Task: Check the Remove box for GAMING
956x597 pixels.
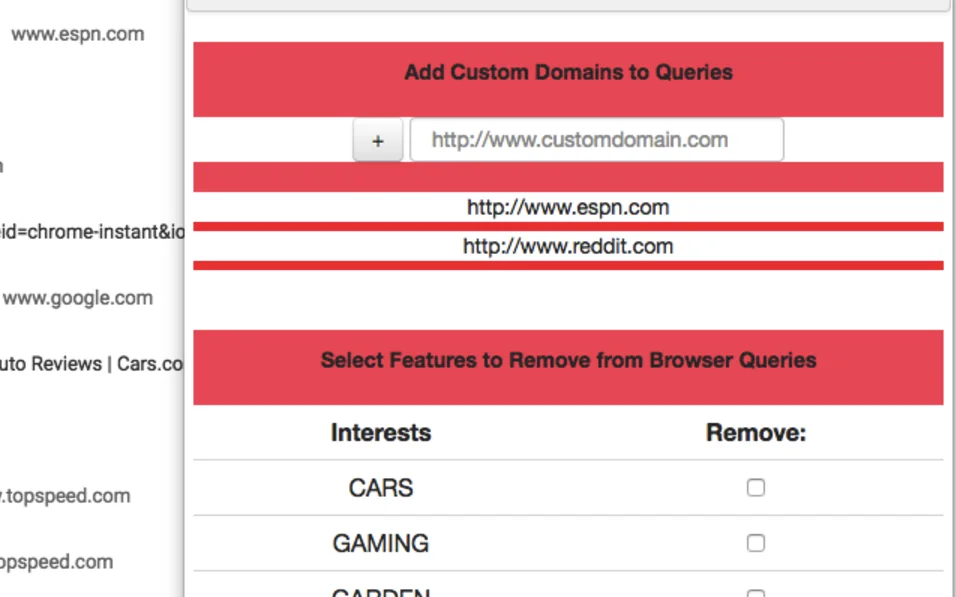Action: [755, 543]
